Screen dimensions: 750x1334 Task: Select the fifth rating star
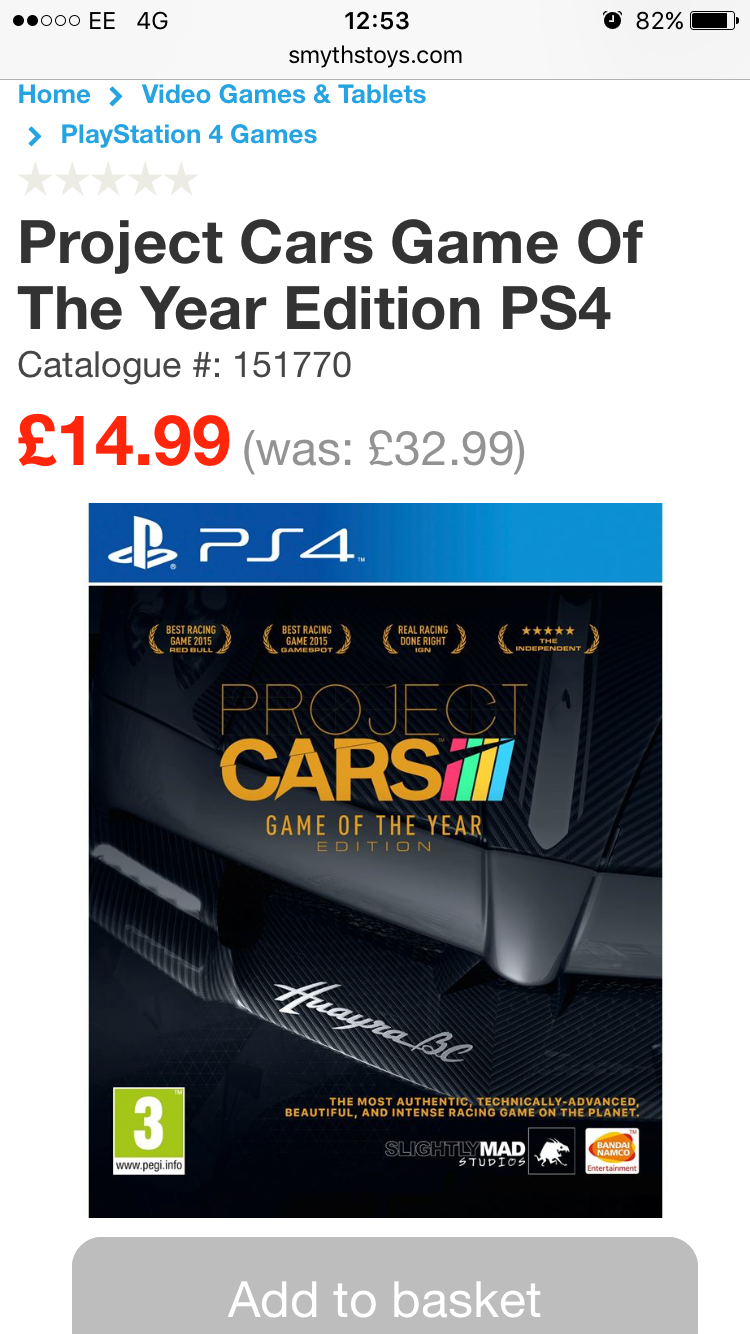pyautogui.click(x=180, y=180)
